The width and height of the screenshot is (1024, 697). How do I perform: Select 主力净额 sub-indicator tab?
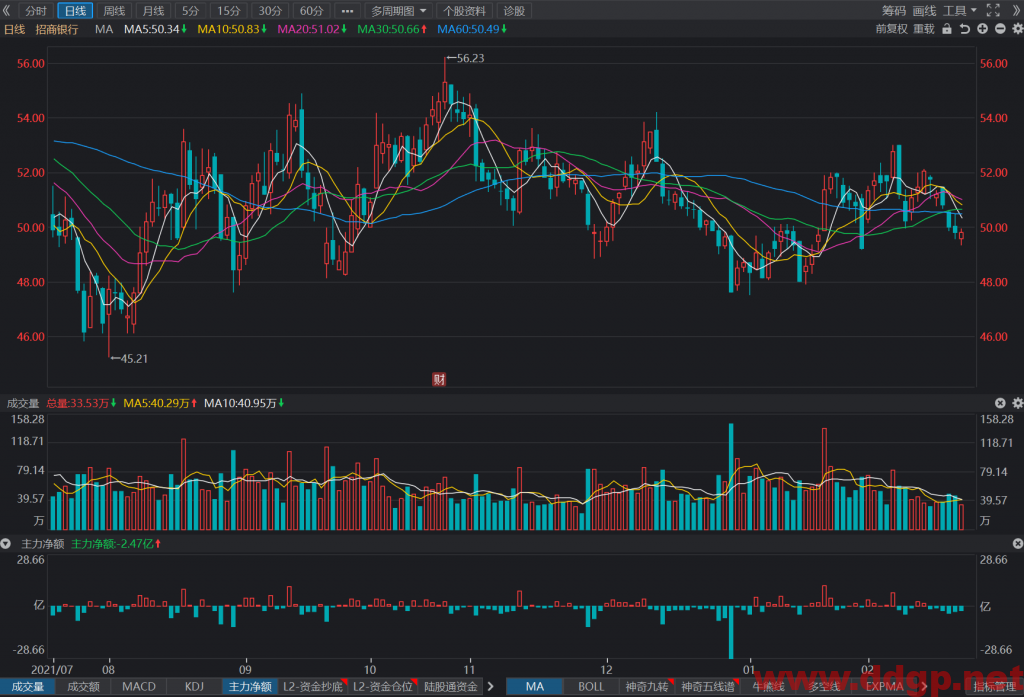coord(249,687)
